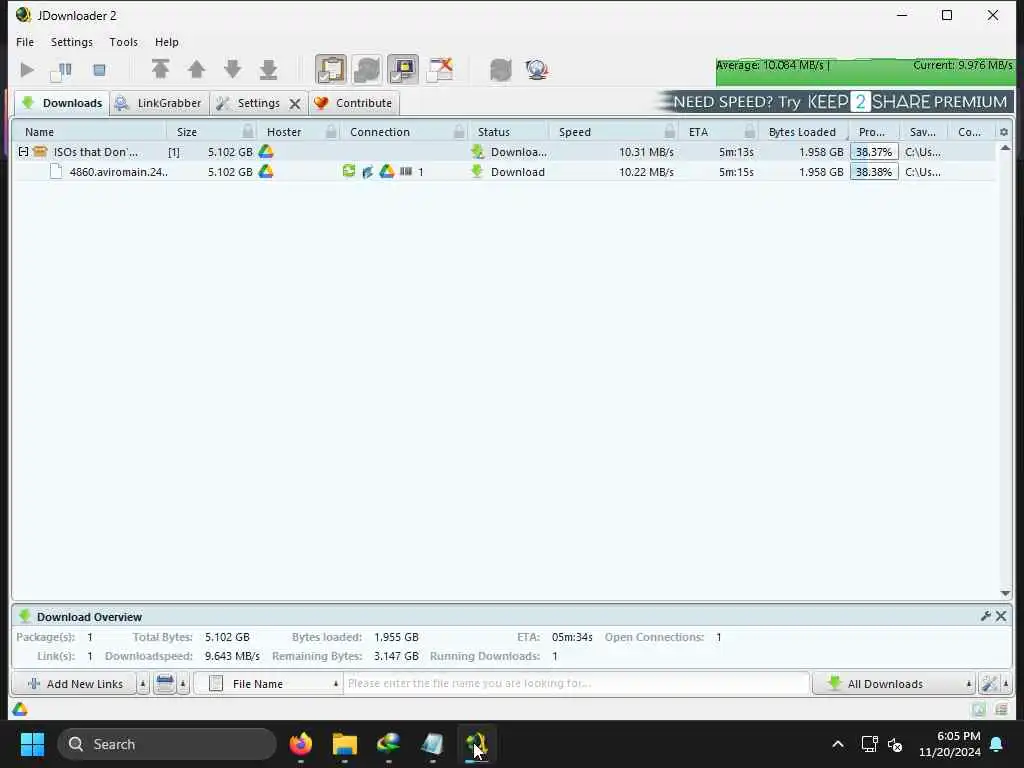This screenshot has width=1024, height=768.
Task: Toggle the Connection column lock icon
Action: coord(459,132)
